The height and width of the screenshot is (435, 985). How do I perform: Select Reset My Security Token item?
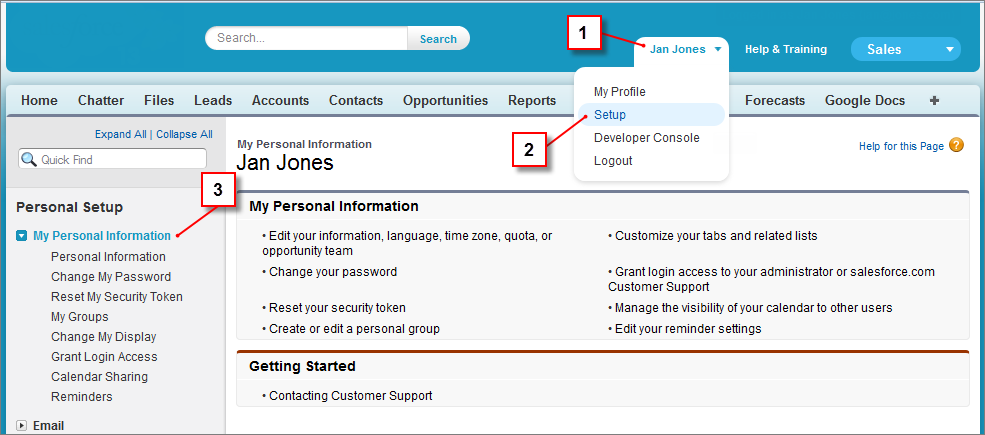click(x=117, y=297)
